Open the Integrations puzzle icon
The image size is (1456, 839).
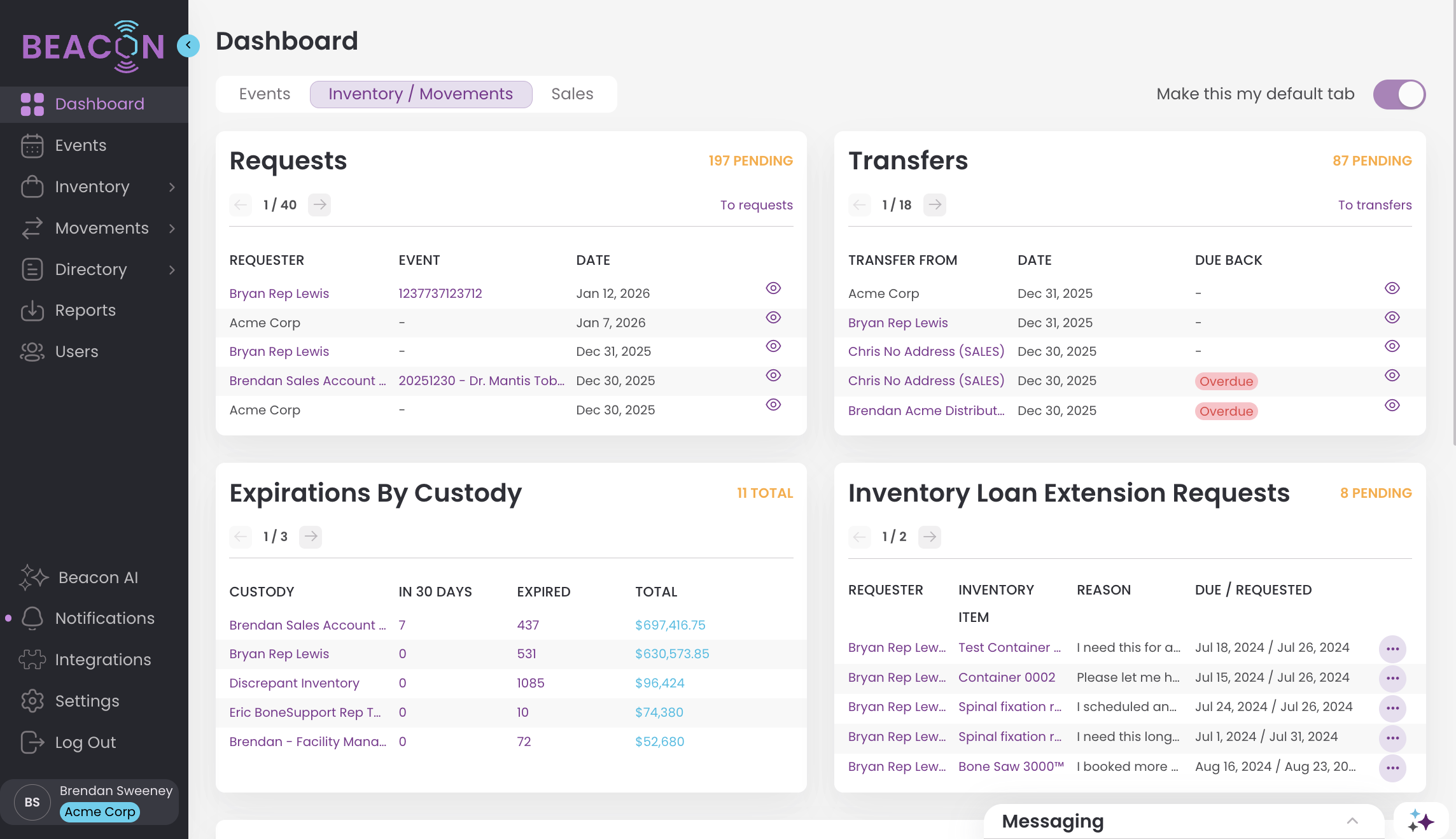32,659
